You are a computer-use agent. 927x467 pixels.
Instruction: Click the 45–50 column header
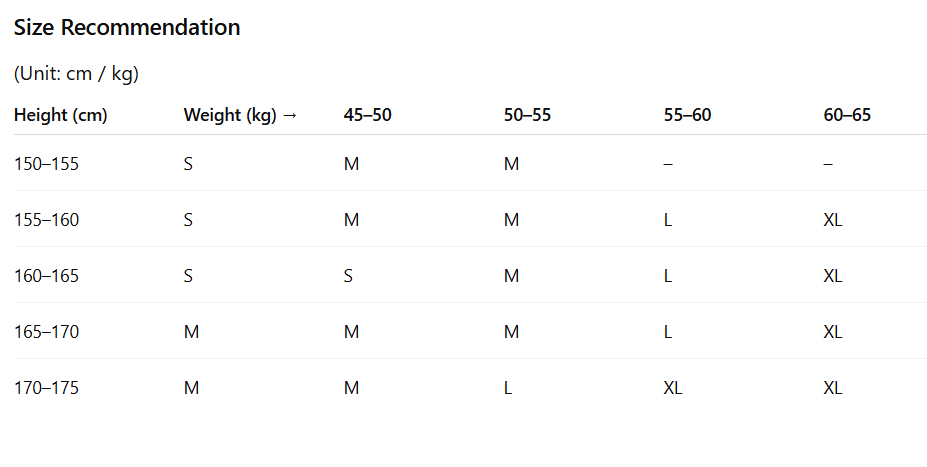click(x=368, y=115)
